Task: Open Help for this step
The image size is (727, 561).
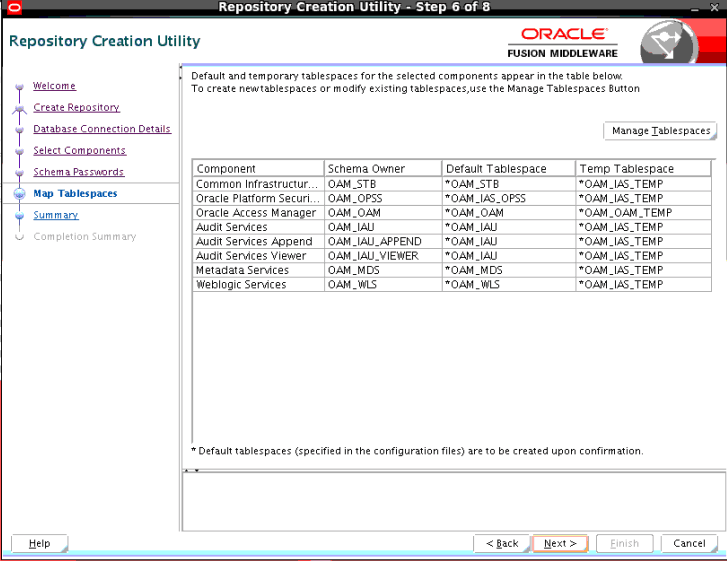Action: pyautogui.click(x=39, y=543)
